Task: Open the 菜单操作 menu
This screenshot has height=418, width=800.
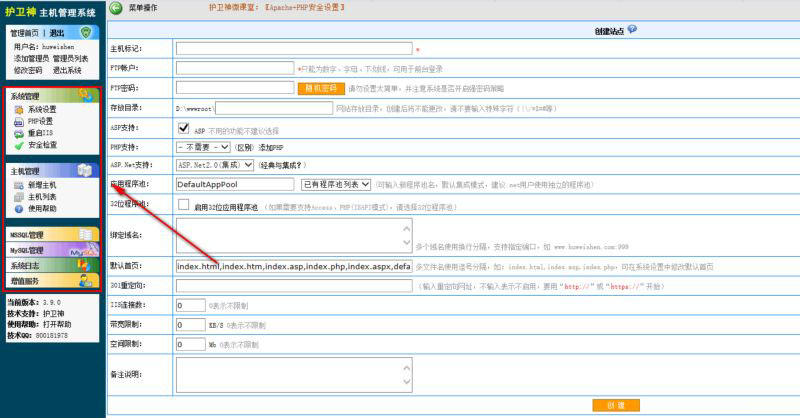Action: pos(143,8)
